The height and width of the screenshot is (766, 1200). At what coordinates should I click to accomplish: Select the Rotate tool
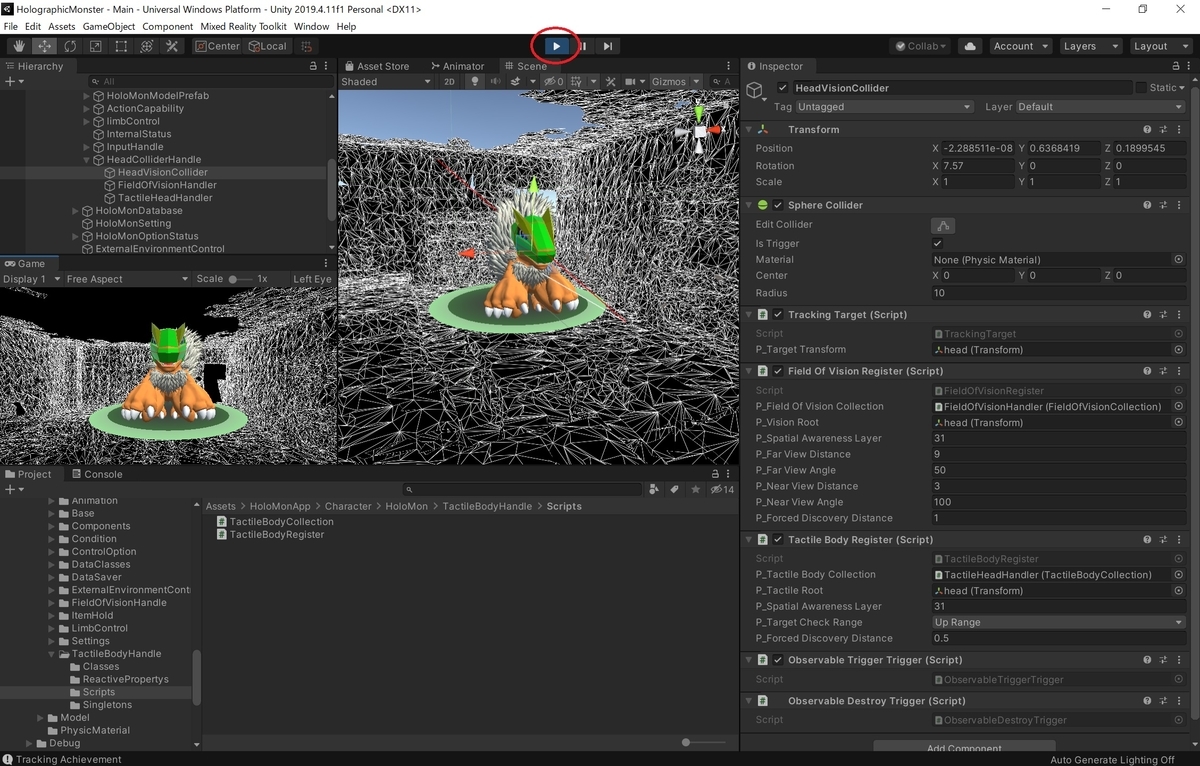[x=70, y=46]
